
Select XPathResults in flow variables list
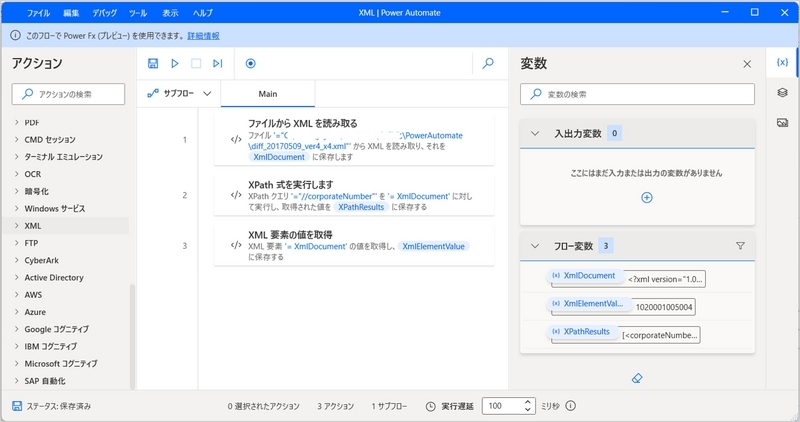(x=582, y=332)
